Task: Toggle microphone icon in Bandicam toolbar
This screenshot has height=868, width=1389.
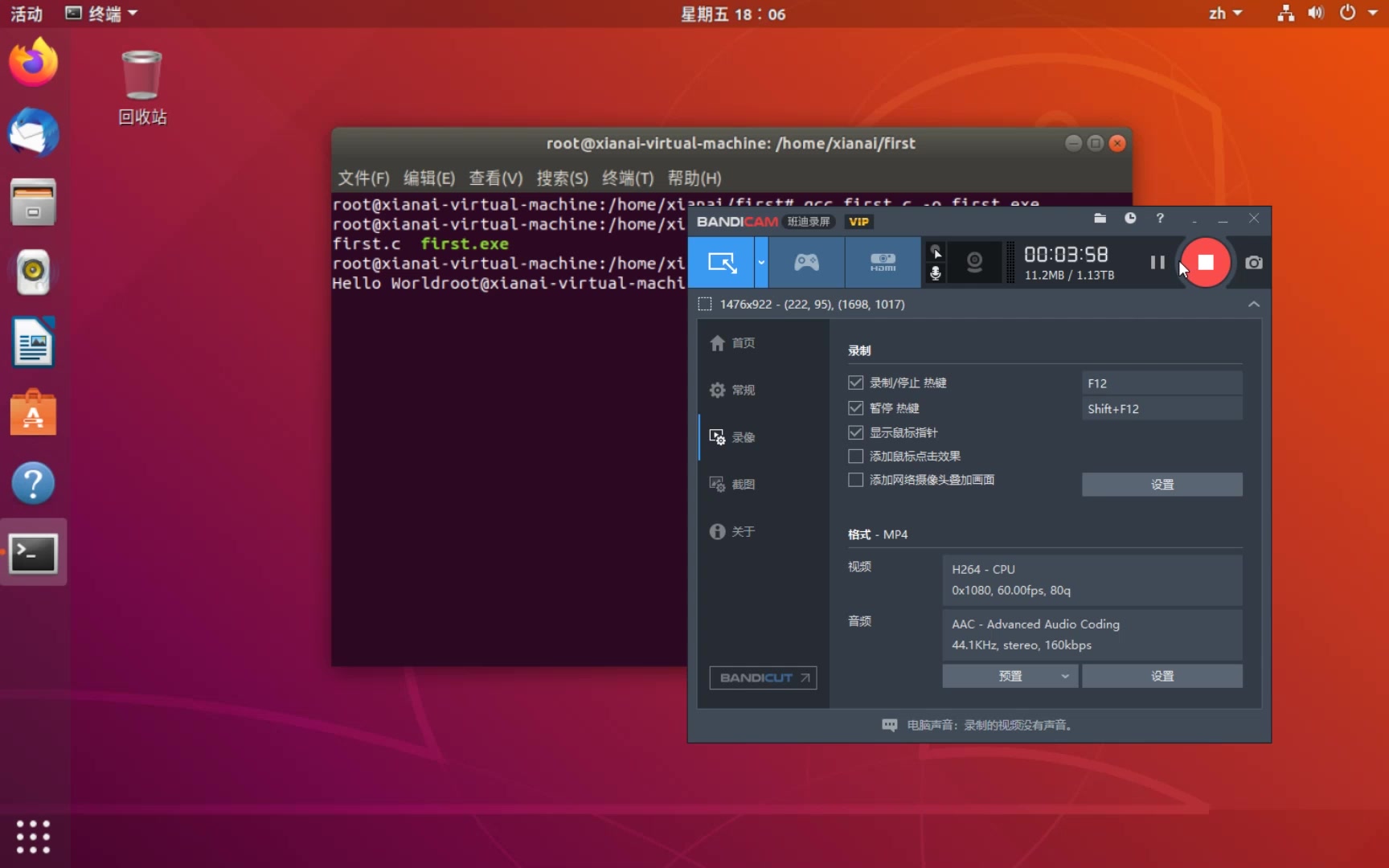Action: [x=936, y=273]
